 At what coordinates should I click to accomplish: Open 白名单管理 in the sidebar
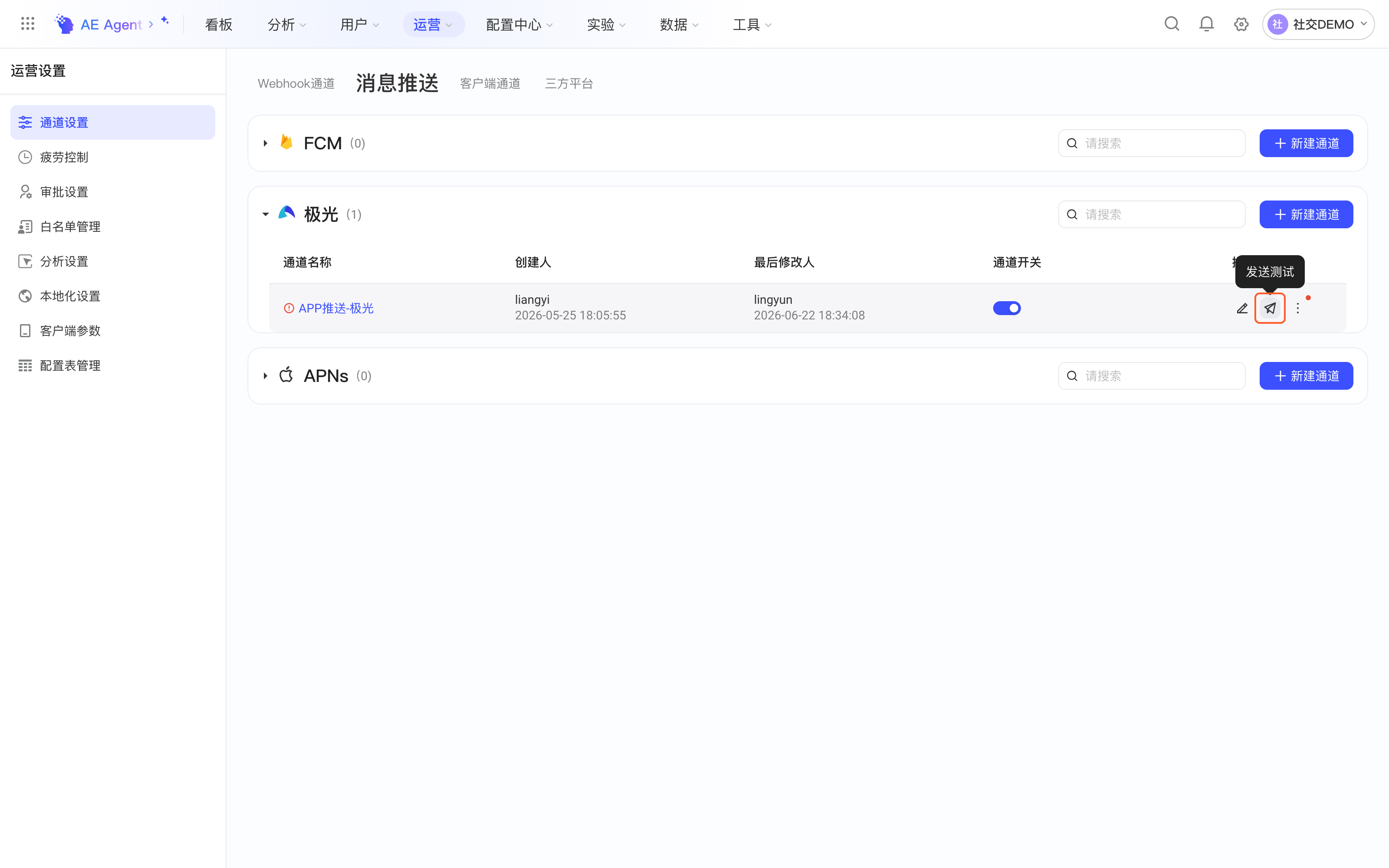(112, 226)
